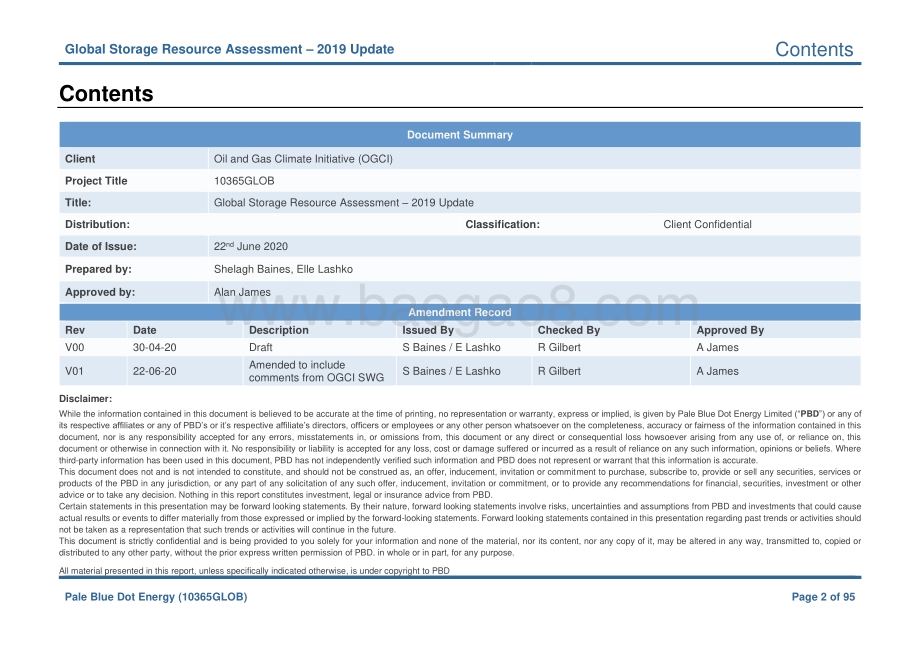Click the 'Rev' column header
The height and width of the screenshot is (651, 920).
(x=75, y=330)
